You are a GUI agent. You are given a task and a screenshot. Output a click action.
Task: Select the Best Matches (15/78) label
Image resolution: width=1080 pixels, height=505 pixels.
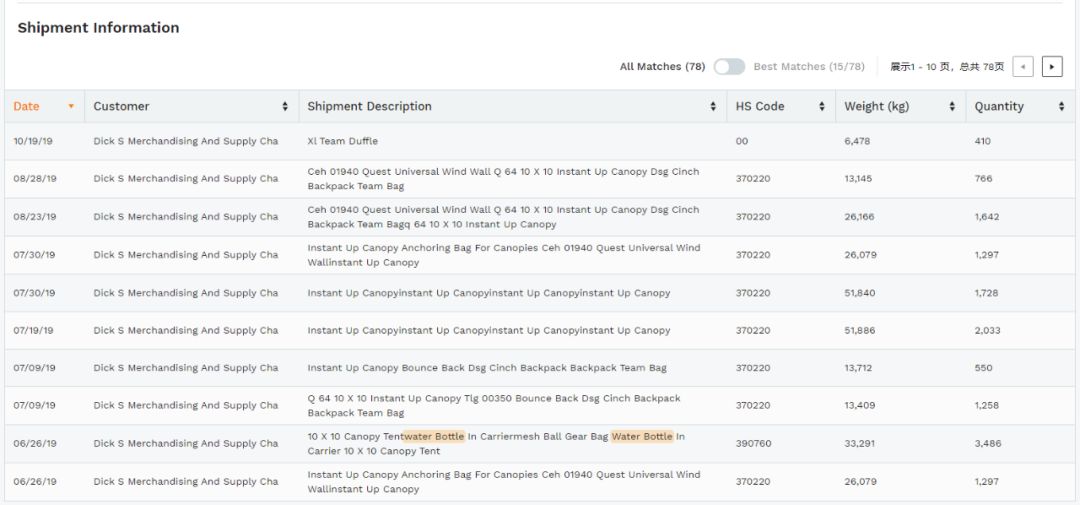coord(809,67)
